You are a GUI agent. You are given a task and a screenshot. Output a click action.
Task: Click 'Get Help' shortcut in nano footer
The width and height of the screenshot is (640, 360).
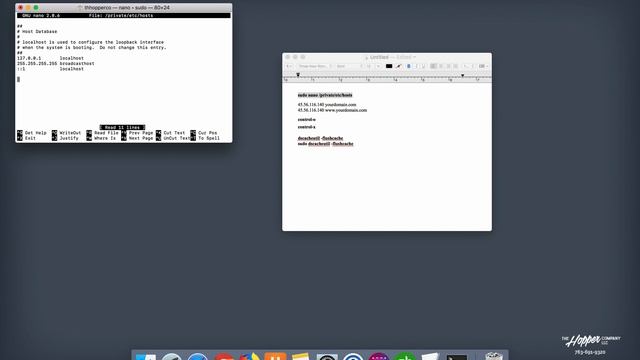pos(32,133)
